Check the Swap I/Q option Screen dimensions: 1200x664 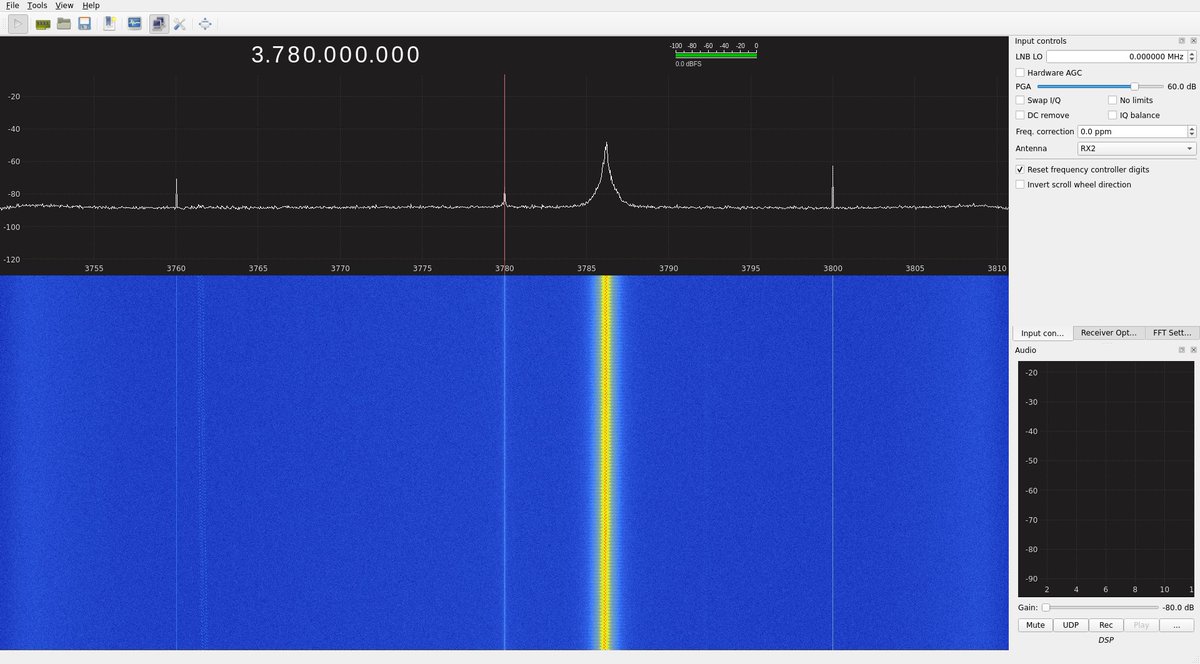point(1019,100)
